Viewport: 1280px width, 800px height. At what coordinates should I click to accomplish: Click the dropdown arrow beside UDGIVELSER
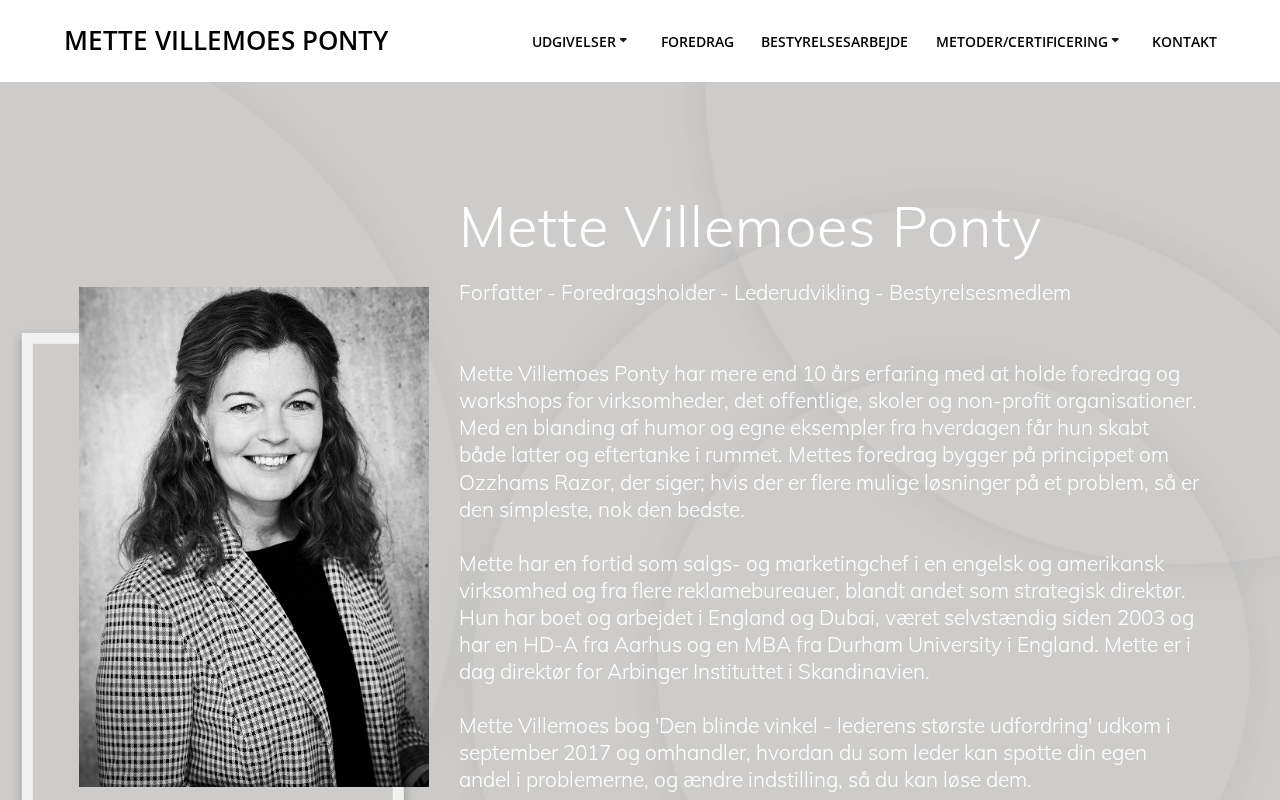click(623, 41)
